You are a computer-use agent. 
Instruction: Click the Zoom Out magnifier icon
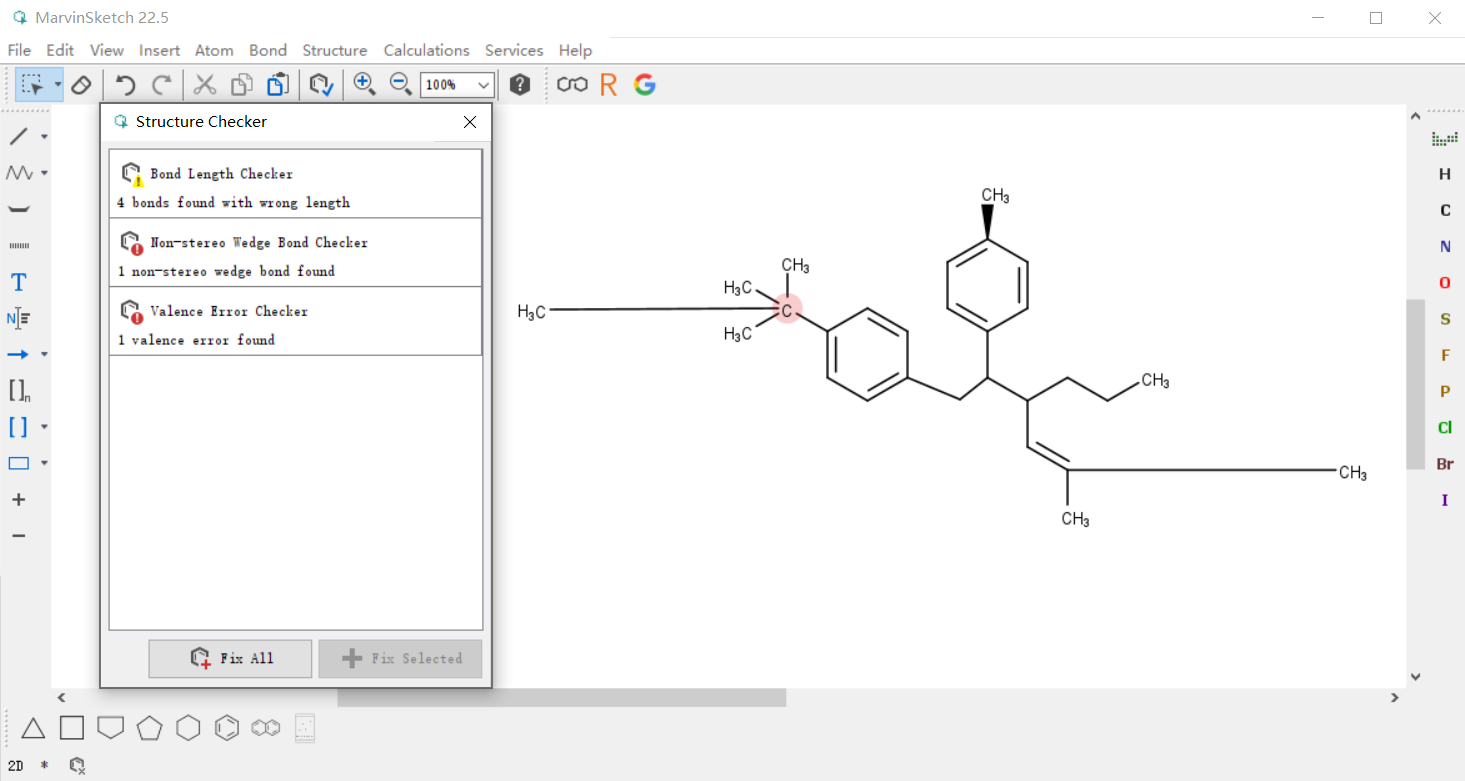[400, 85]
